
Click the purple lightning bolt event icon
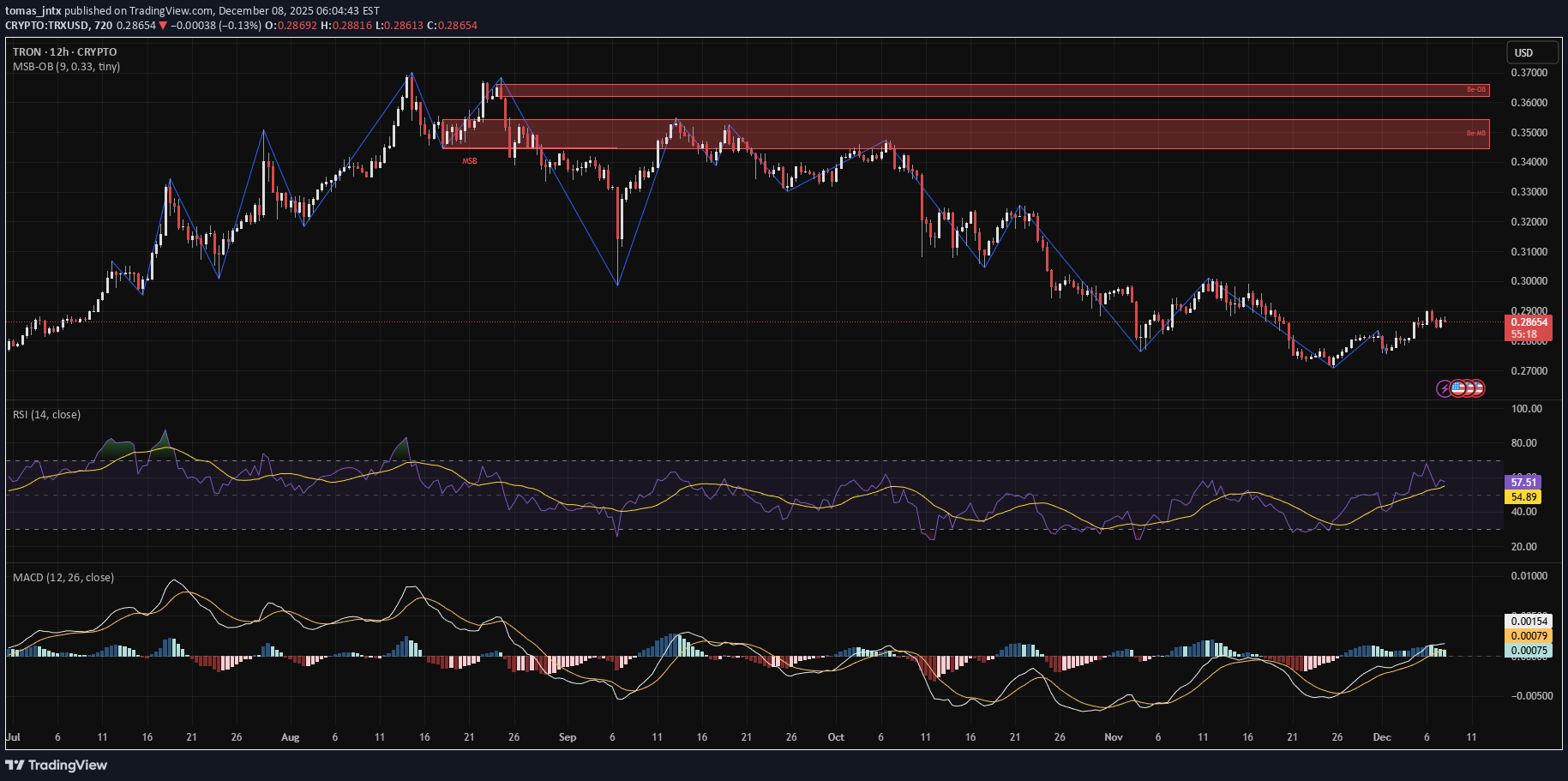1445,388
